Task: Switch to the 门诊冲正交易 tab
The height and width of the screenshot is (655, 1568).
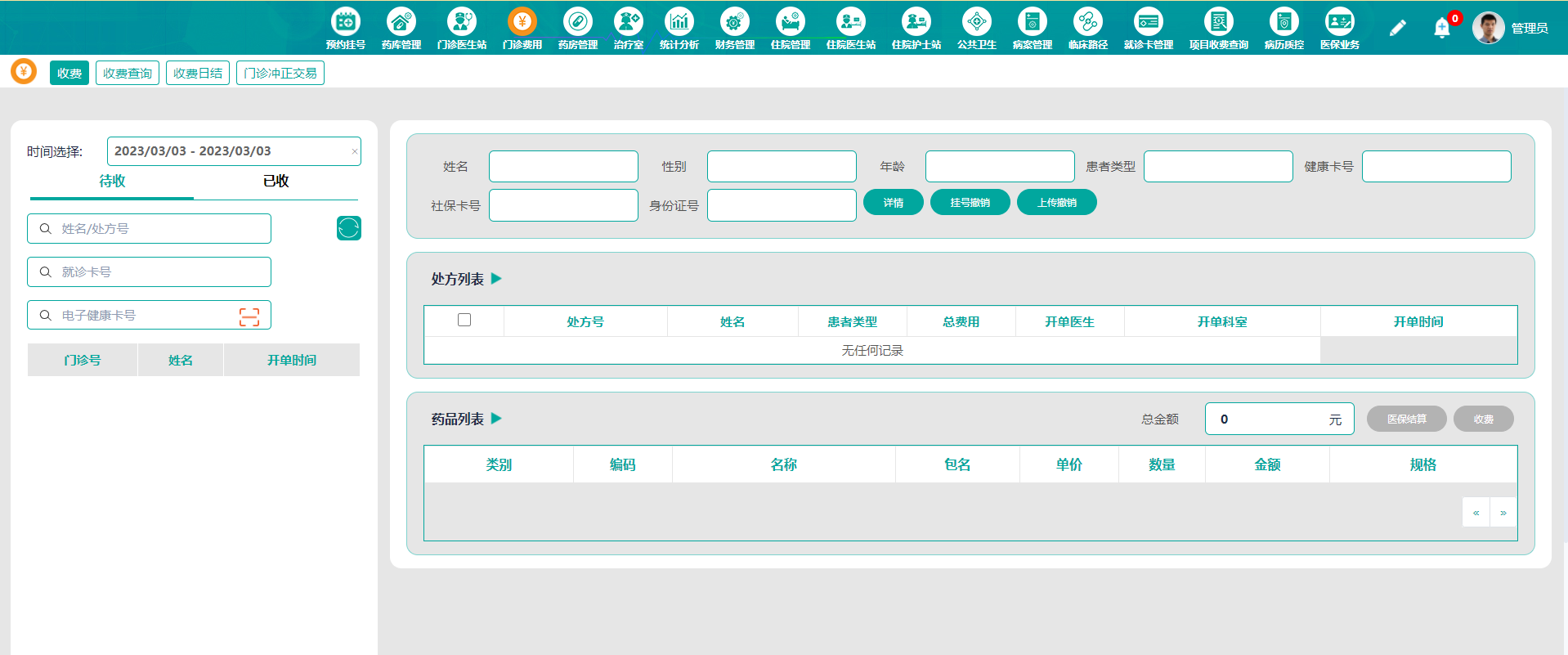Action: click(x=280, y=73)
